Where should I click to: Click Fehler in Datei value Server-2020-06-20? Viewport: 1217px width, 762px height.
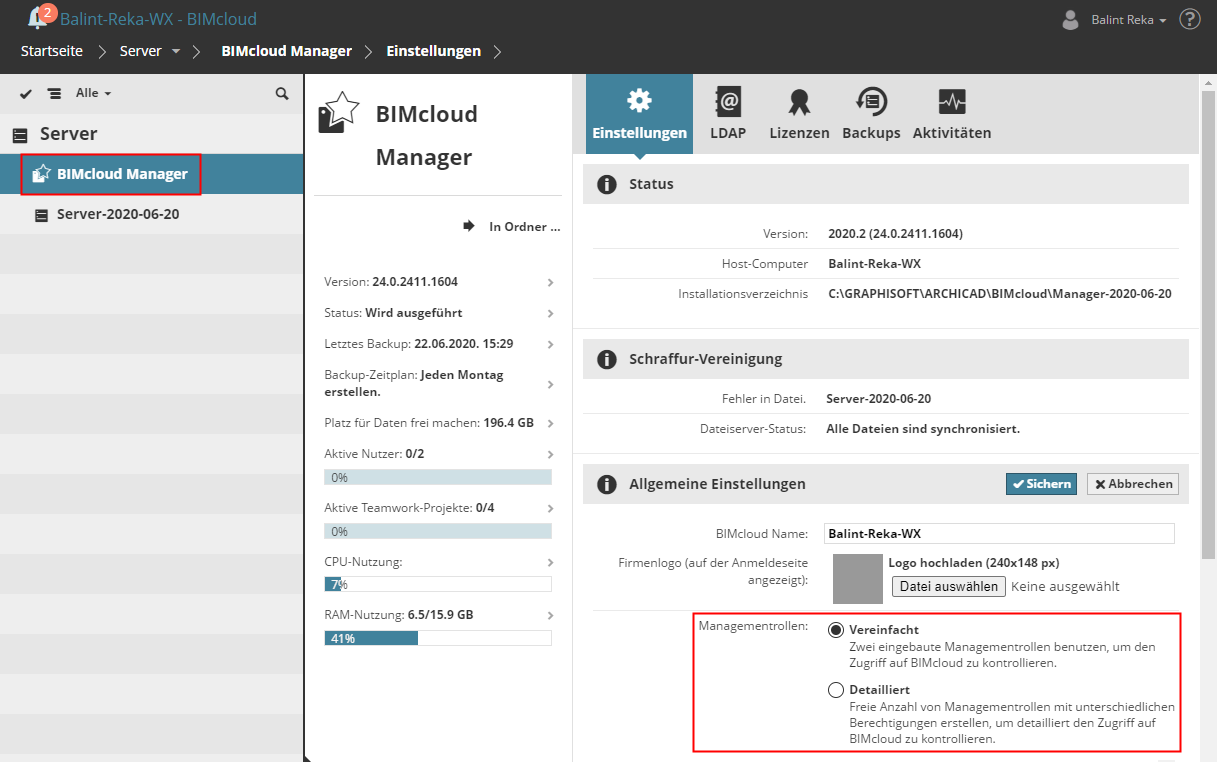click(879, 399)
